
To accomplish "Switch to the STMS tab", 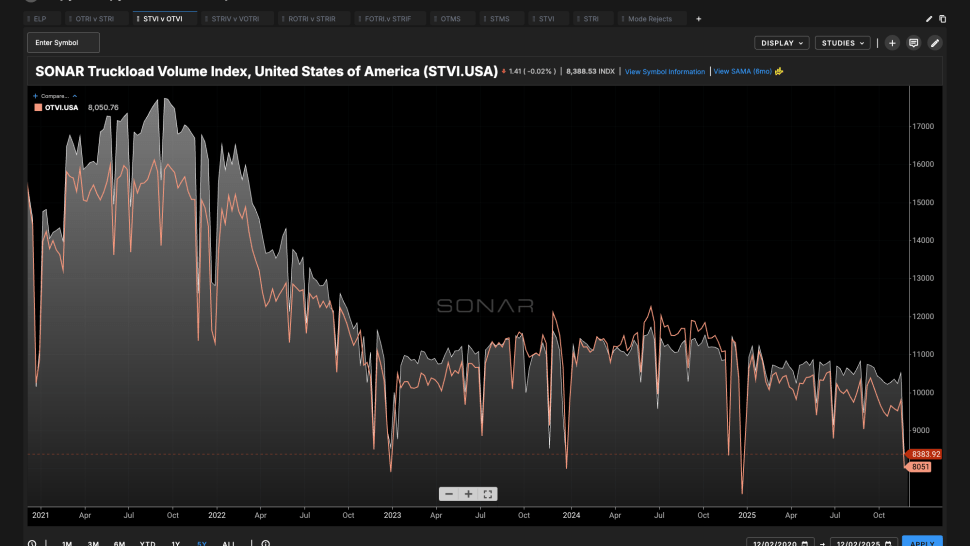I will [x=501, y=19].
